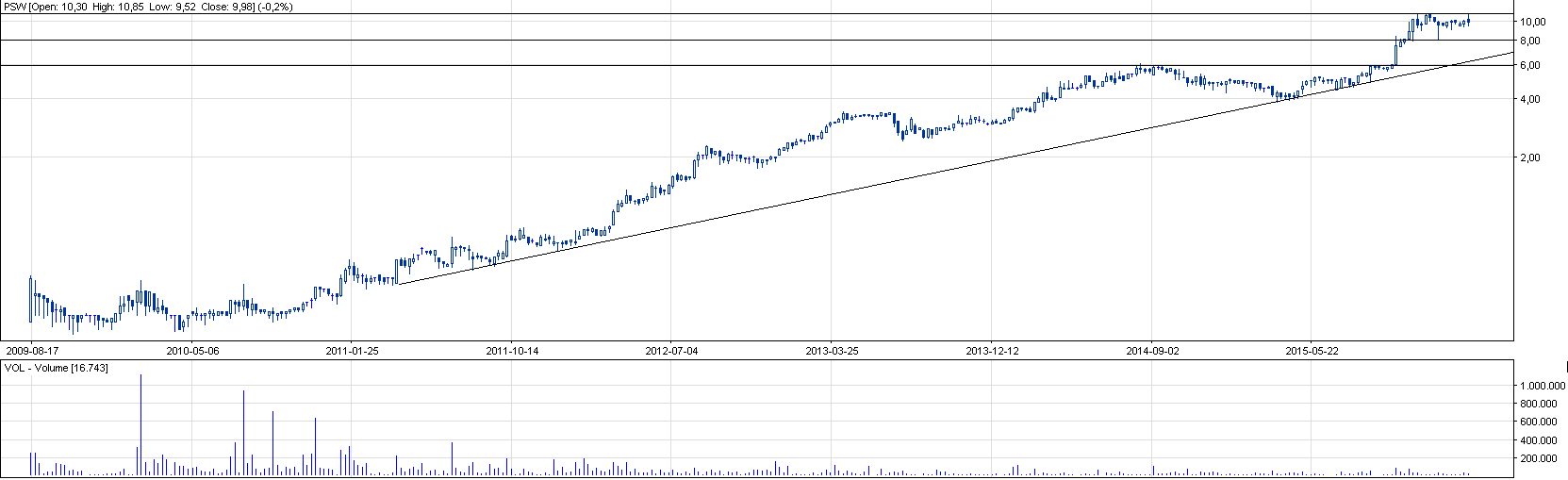
Task: Select the 2013-12-12 date label
Action: (993, 351)
